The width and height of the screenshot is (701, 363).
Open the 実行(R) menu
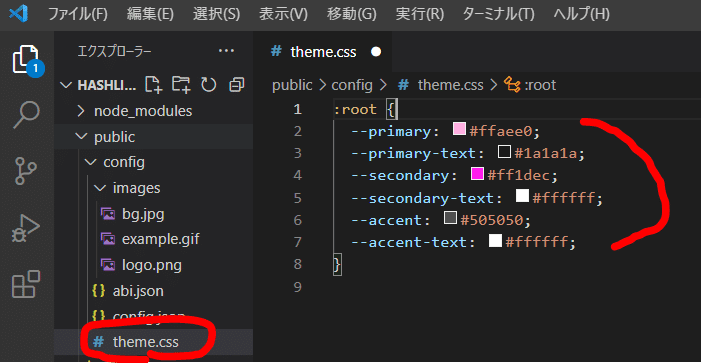[x=419, y=15]
